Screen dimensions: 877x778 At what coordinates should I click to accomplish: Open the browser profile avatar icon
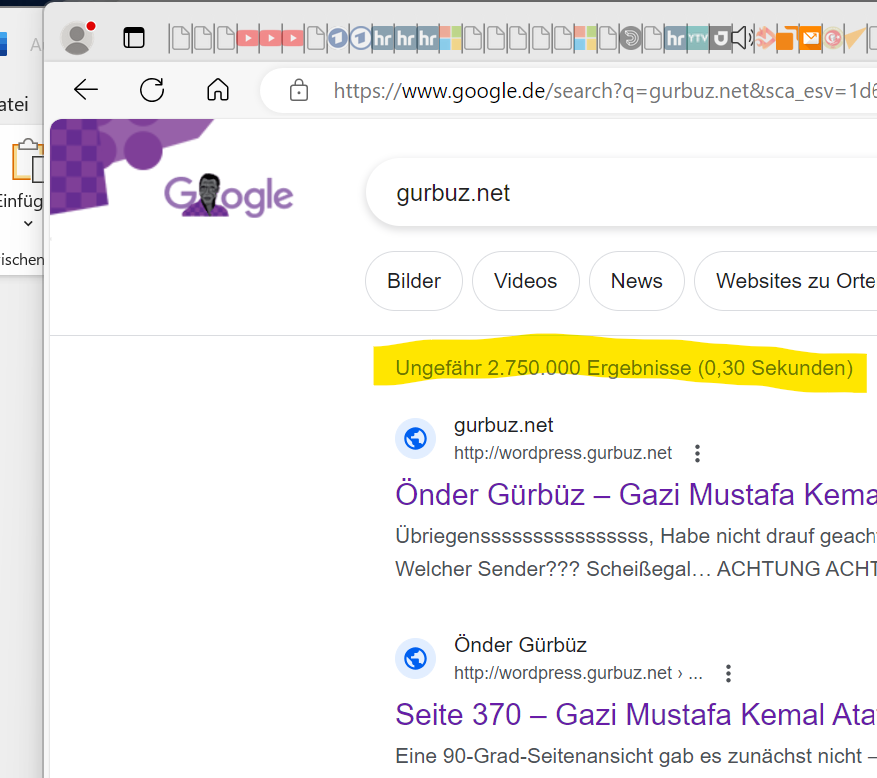click(77, 38)
